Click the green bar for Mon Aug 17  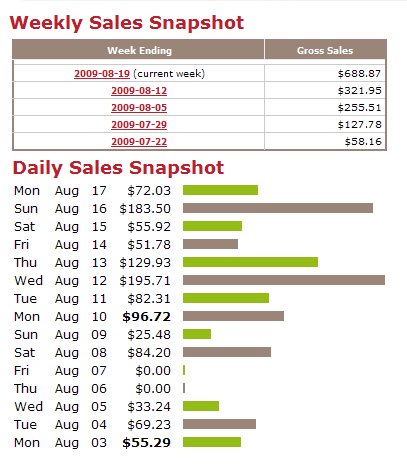220,190
